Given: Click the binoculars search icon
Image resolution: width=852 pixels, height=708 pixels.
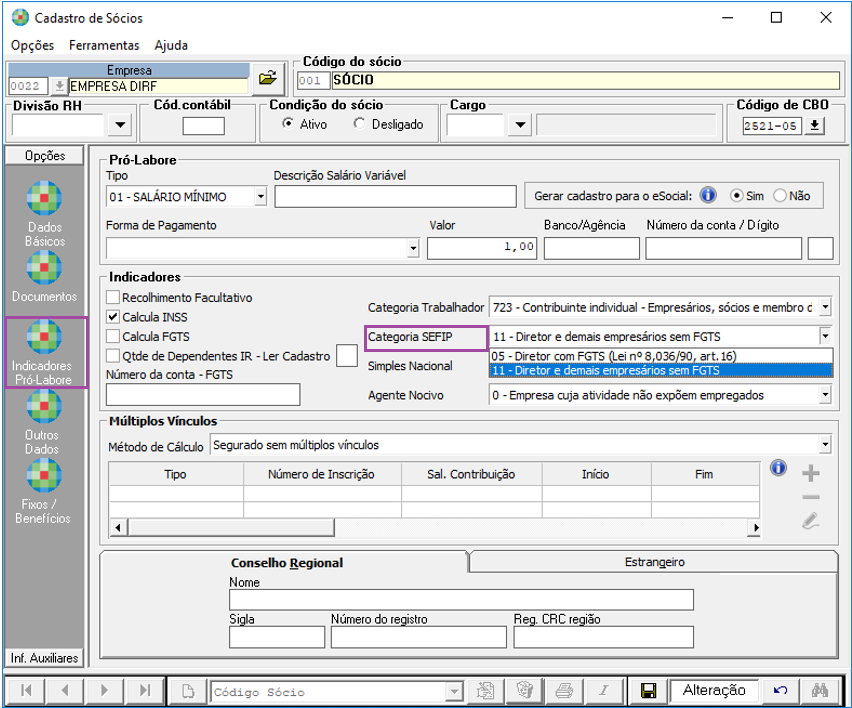Looking at the screenshot, I should coord(819,691).
